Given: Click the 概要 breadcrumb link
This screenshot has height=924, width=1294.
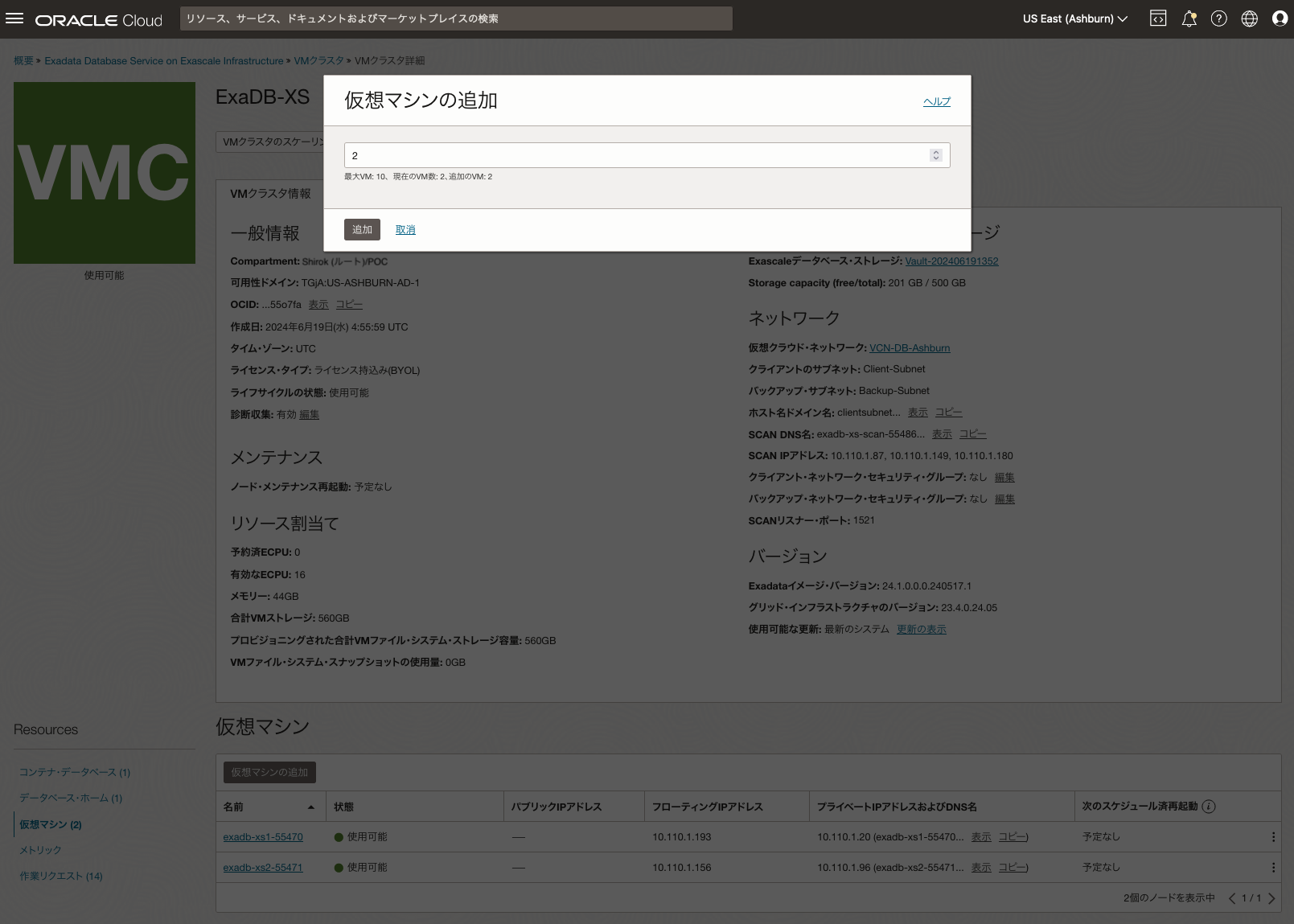Looking at the screenshot, I should 23,60.
